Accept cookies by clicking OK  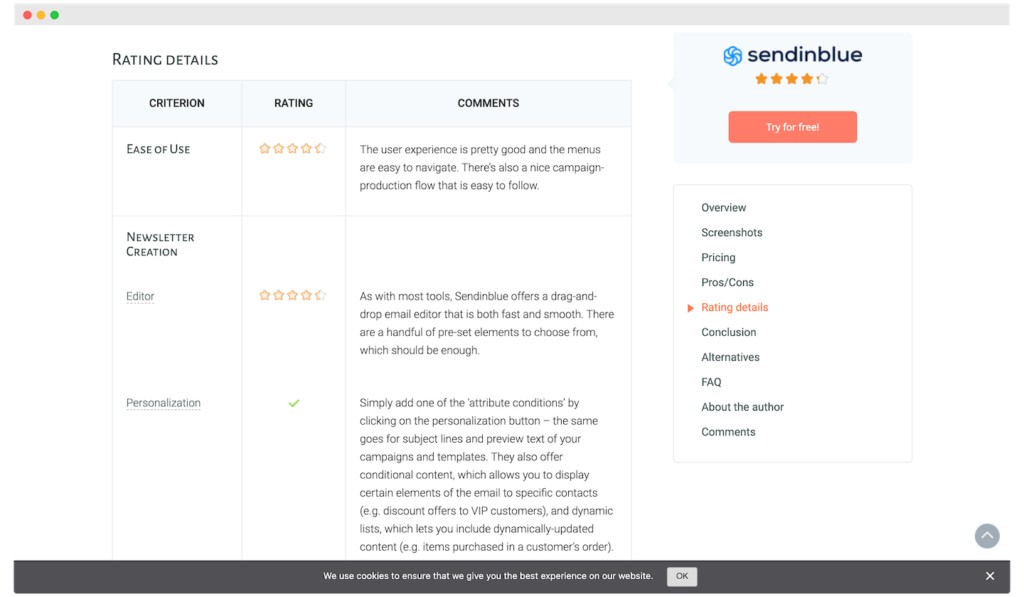point(682,576)
